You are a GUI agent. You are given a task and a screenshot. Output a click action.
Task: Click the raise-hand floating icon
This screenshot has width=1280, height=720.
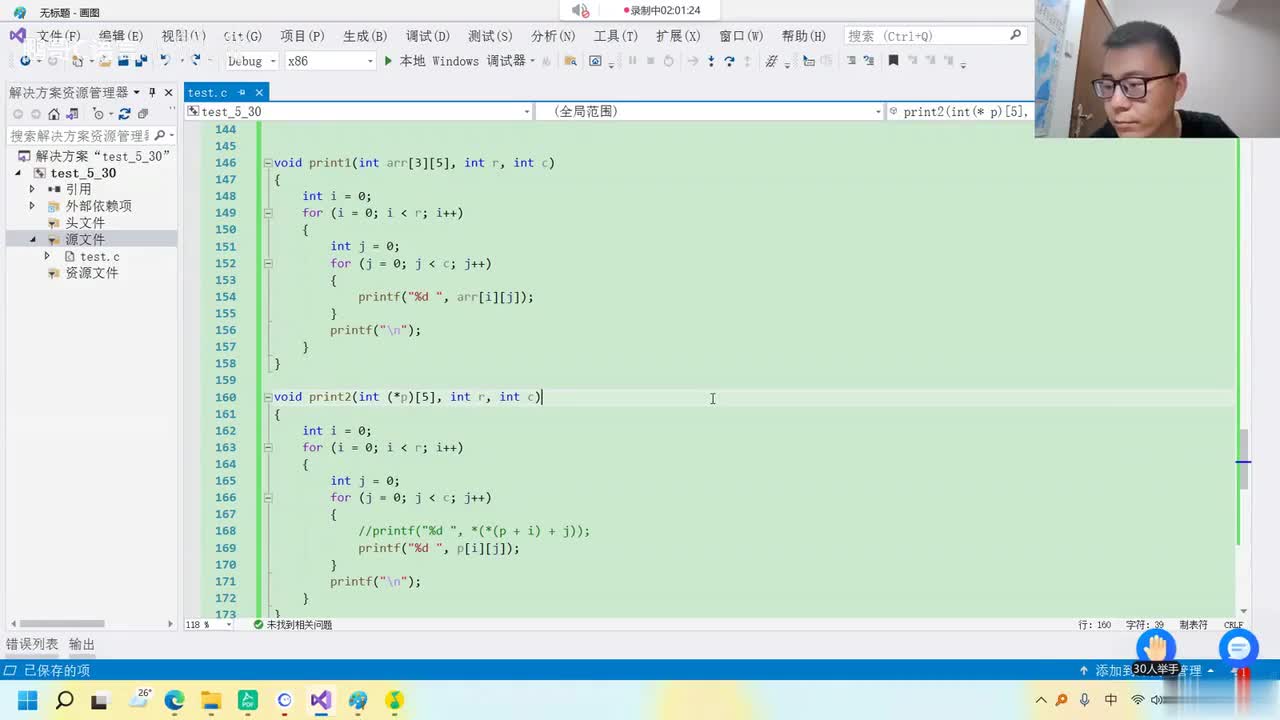tap(1158, 647)
